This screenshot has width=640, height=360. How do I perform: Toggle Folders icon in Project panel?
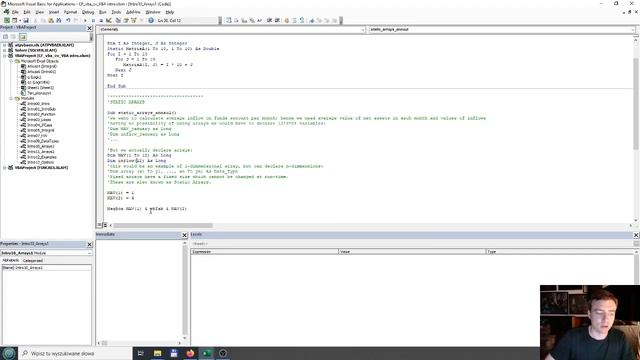pyautogui.click(x=22, y=36)
